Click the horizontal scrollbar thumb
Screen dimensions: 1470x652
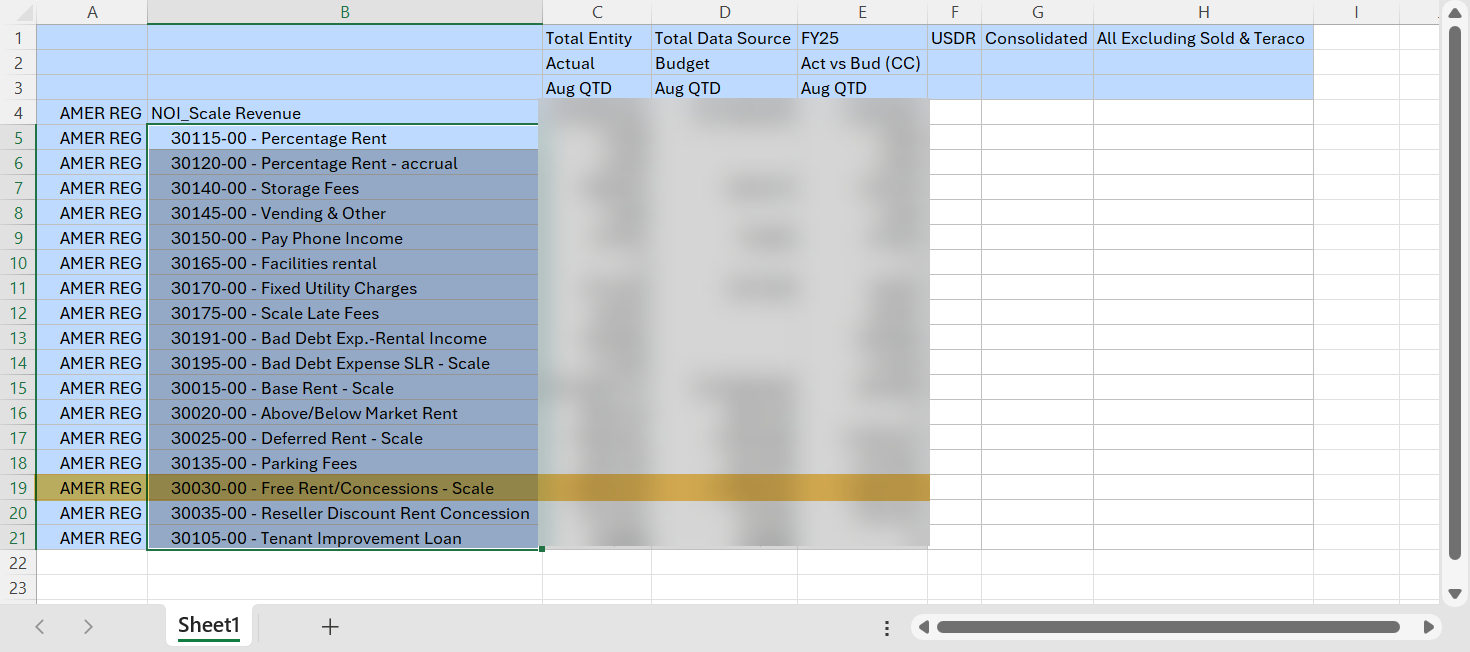coord(1168,627)
